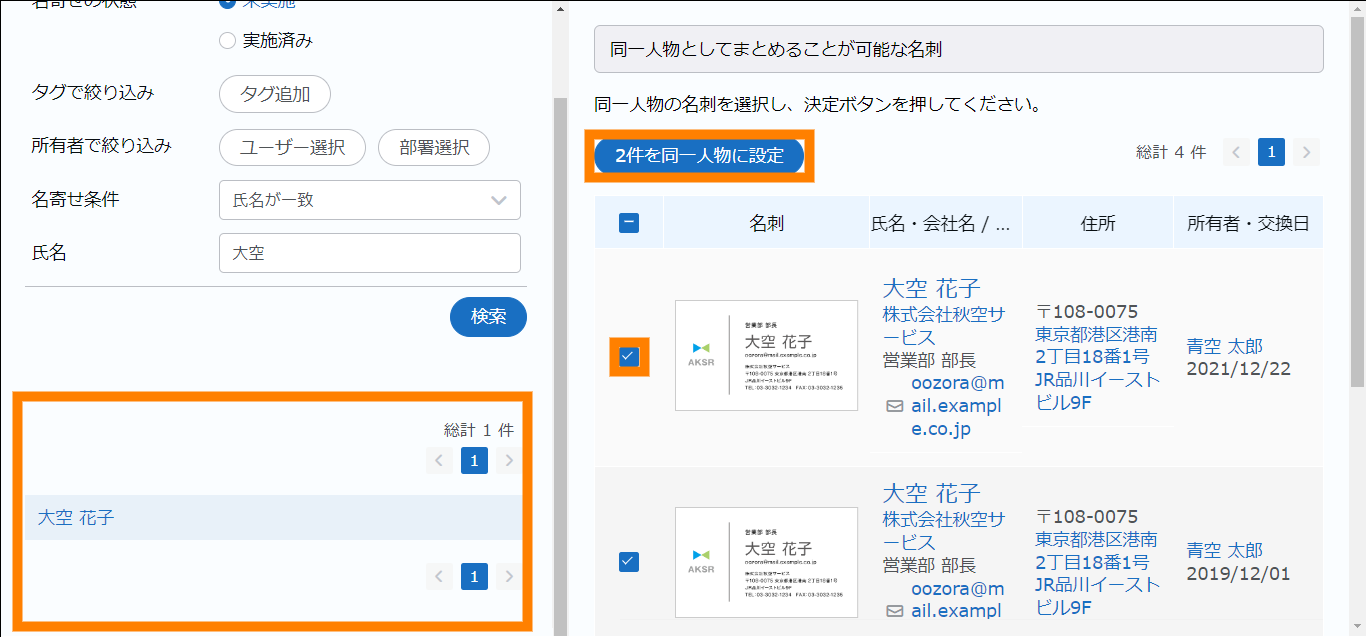This screenshot has width=1366, height=637.
Task: Open first business card thumbnail dated 2021/12/22
Action: (x=766, y=355)
